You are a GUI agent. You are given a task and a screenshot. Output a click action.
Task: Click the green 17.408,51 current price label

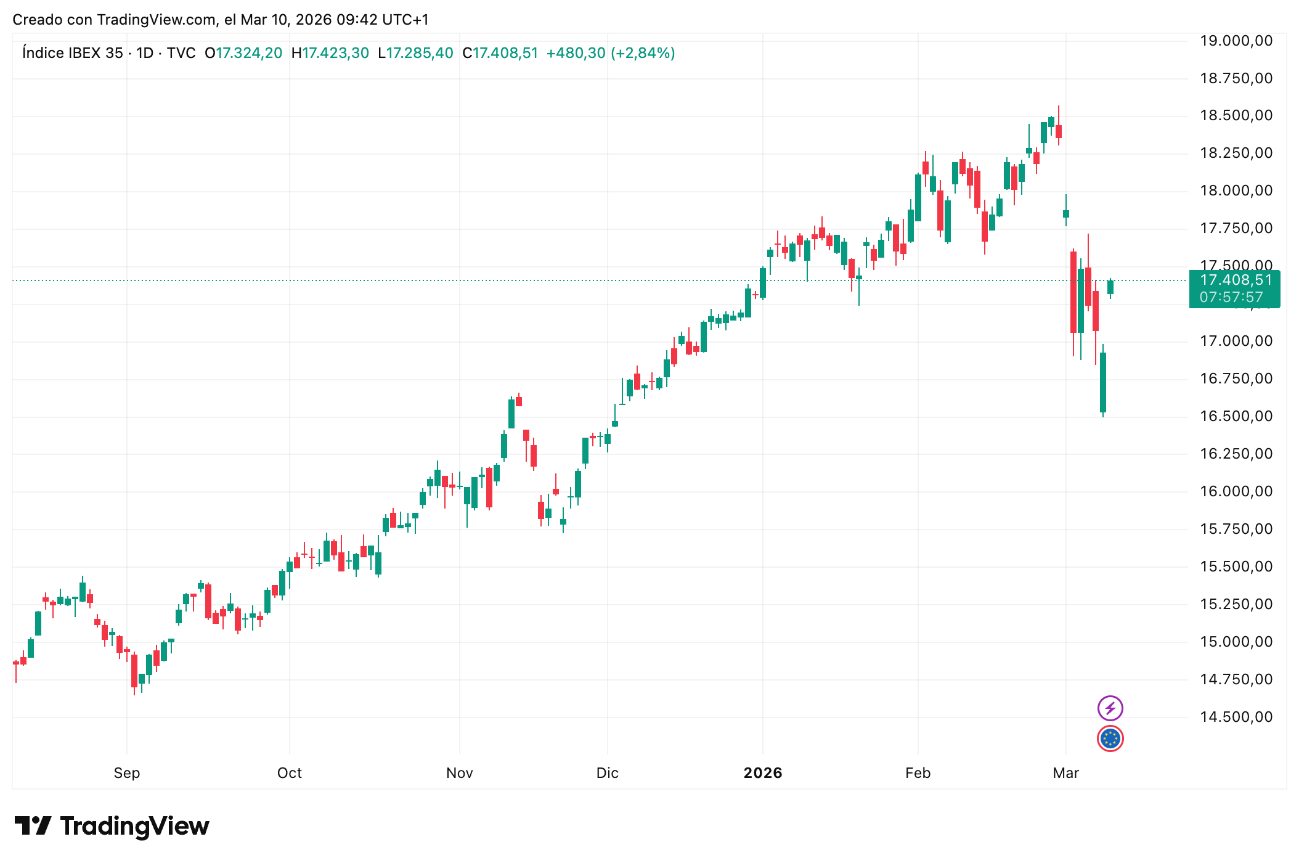coord(1236,280)
